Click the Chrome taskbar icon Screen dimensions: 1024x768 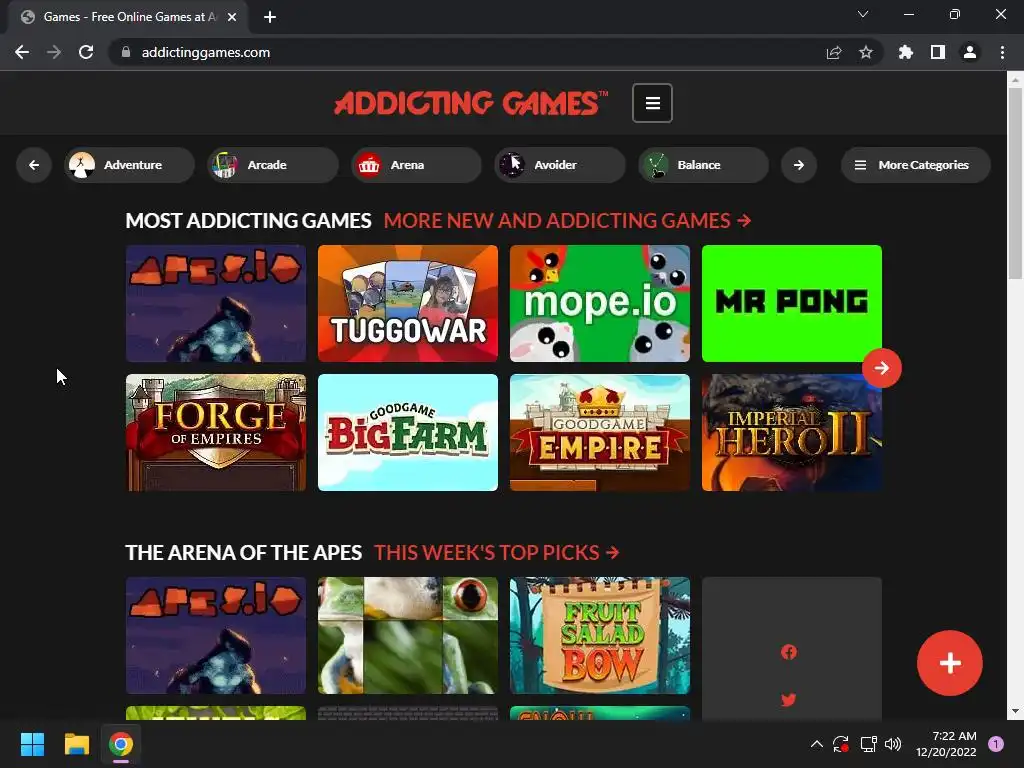click(x=121, y=744)
